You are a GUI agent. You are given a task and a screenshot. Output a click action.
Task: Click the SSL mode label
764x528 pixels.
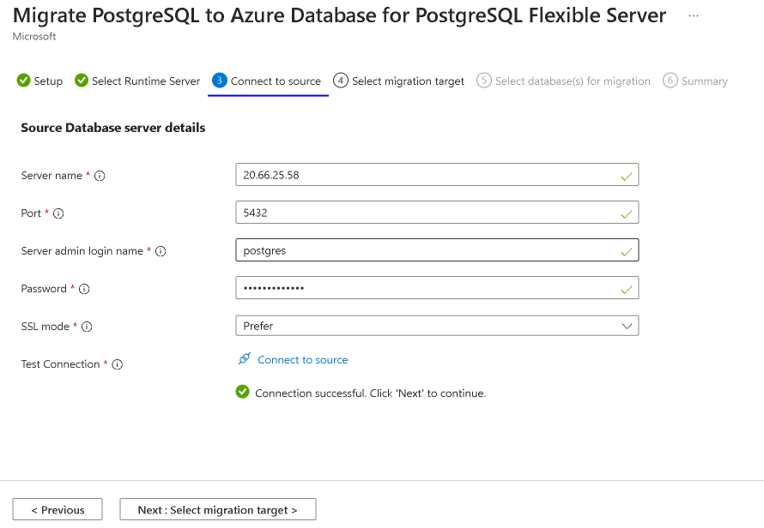pos(45,326)
